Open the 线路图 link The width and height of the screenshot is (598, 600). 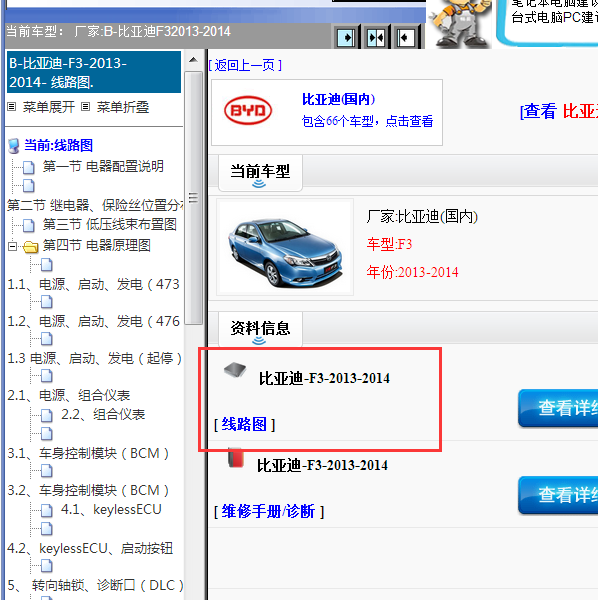click(244, 424)
